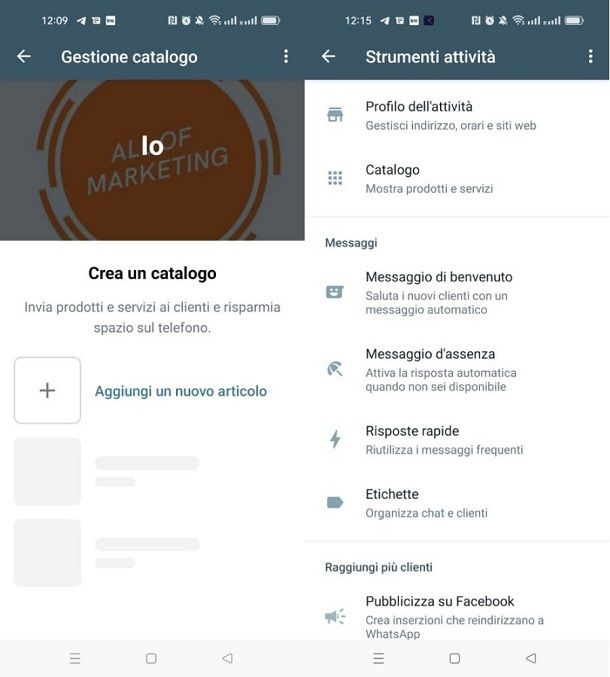610x677 pixels.
Task: Tap the megaphone icon for Pubblicizza su Facebook
Action: 335,616
